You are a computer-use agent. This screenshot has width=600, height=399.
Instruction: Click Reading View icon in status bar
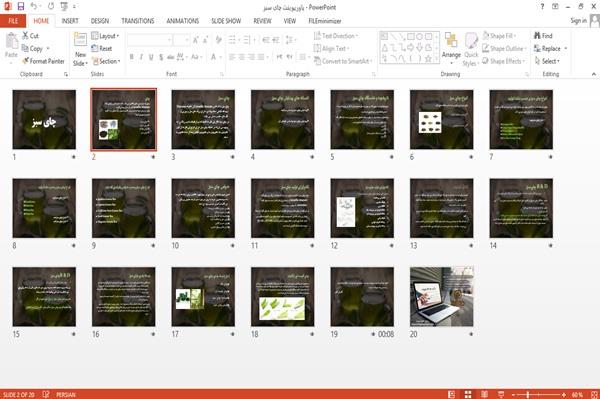tap(484, 394)
